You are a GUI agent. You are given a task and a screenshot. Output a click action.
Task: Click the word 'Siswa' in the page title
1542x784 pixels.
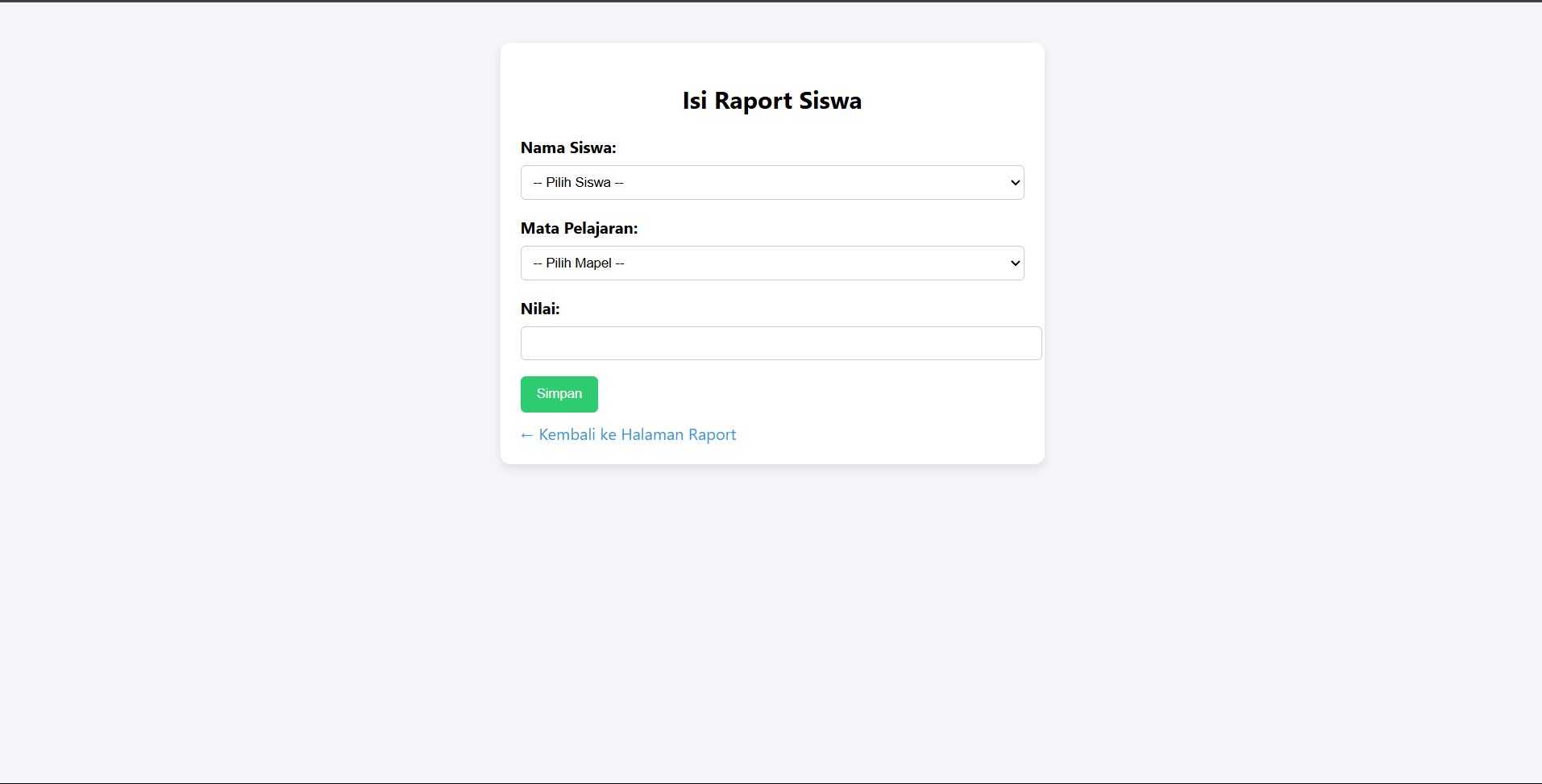coord(829,101)
